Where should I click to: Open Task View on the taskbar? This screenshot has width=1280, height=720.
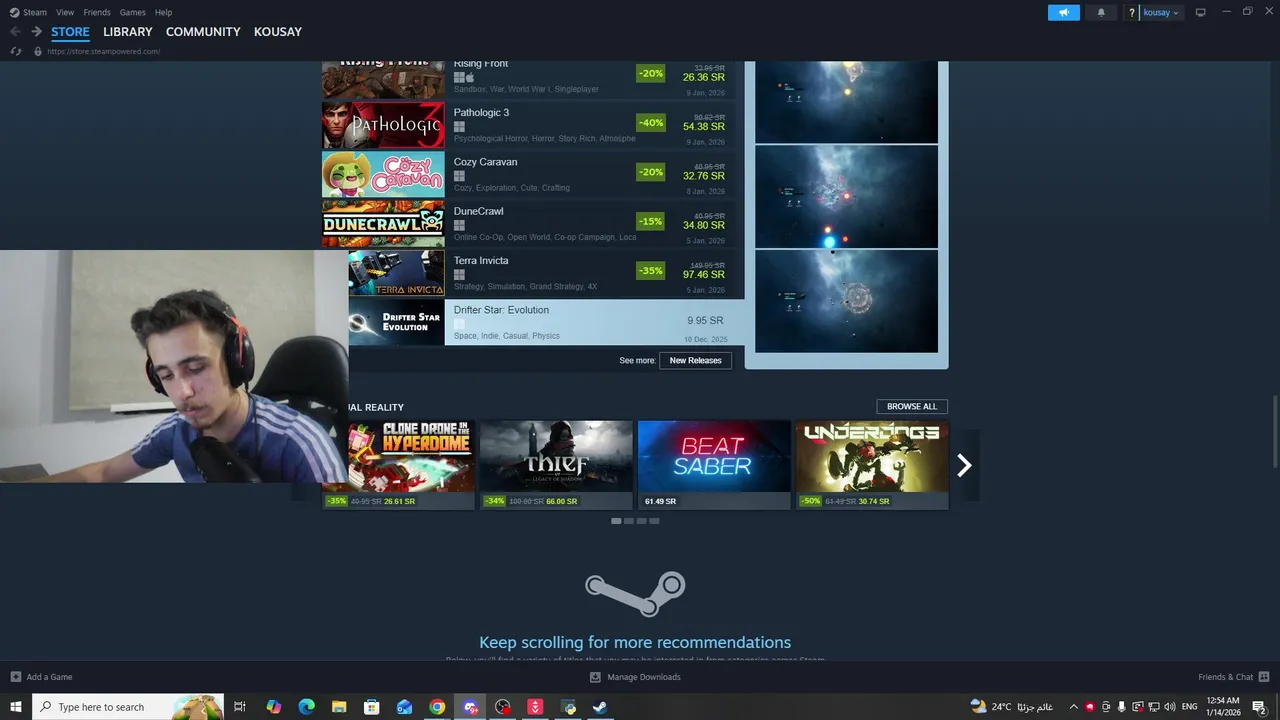[x=240, y=707]
